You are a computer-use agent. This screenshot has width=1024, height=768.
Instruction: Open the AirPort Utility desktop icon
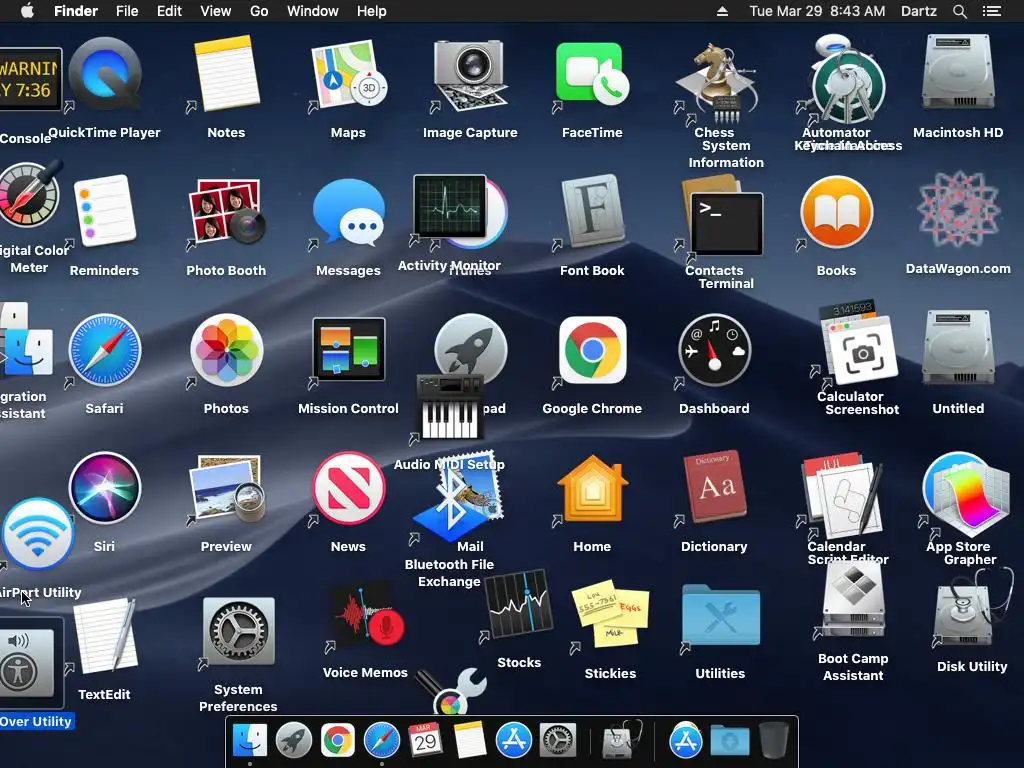[38, 534]
